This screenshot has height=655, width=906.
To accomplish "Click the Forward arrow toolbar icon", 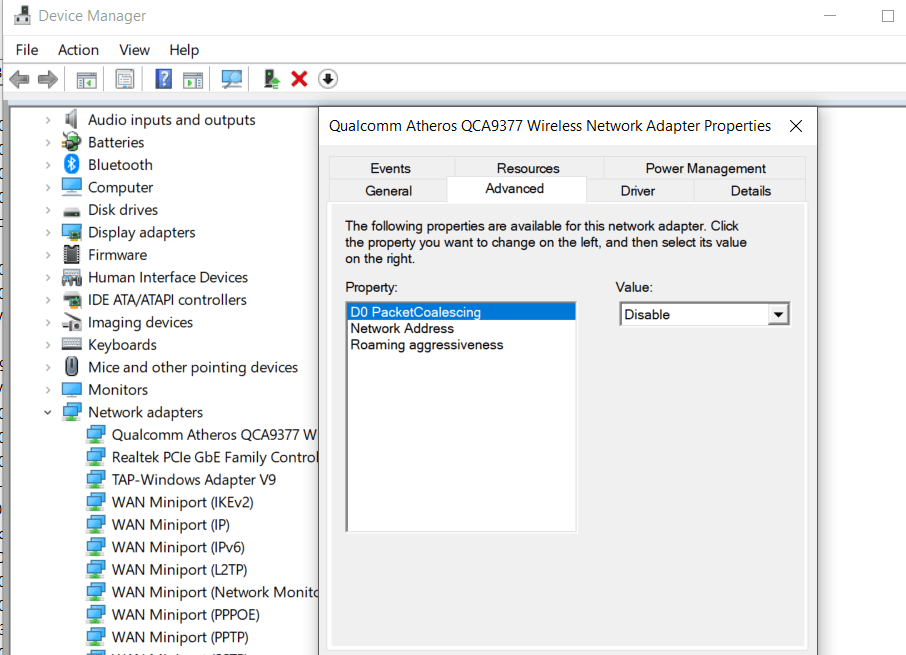I will tap(48, 79).
